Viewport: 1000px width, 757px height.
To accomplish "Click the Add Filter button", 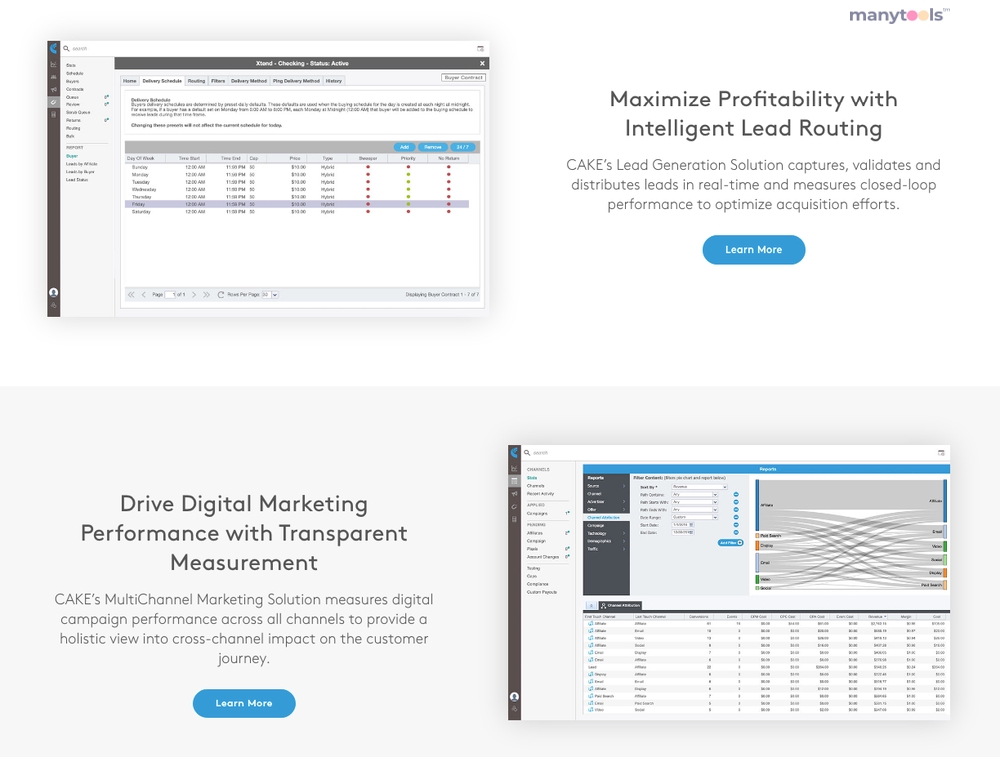I will coord(731,543).
